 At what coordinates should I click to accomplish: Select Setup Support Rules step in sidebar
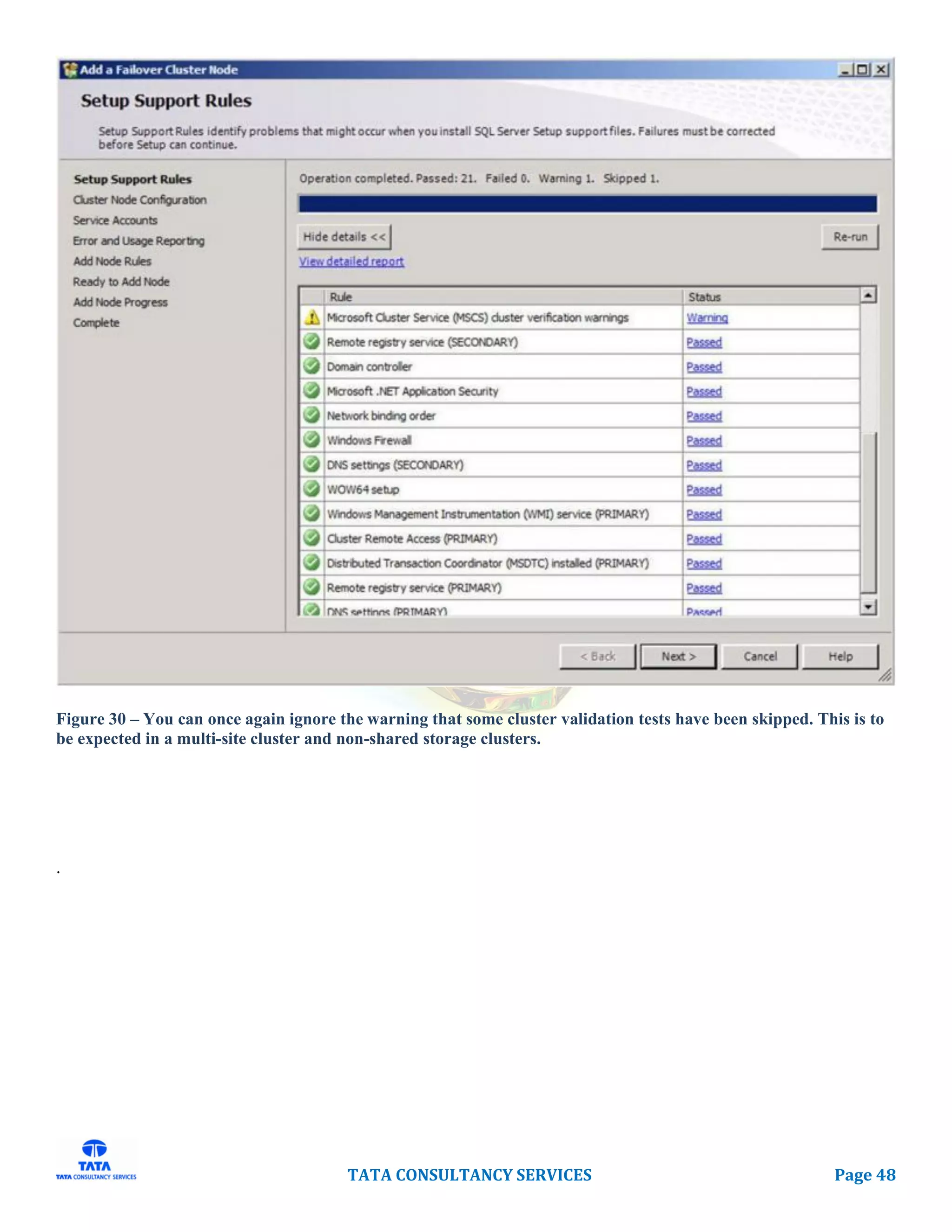132,179
